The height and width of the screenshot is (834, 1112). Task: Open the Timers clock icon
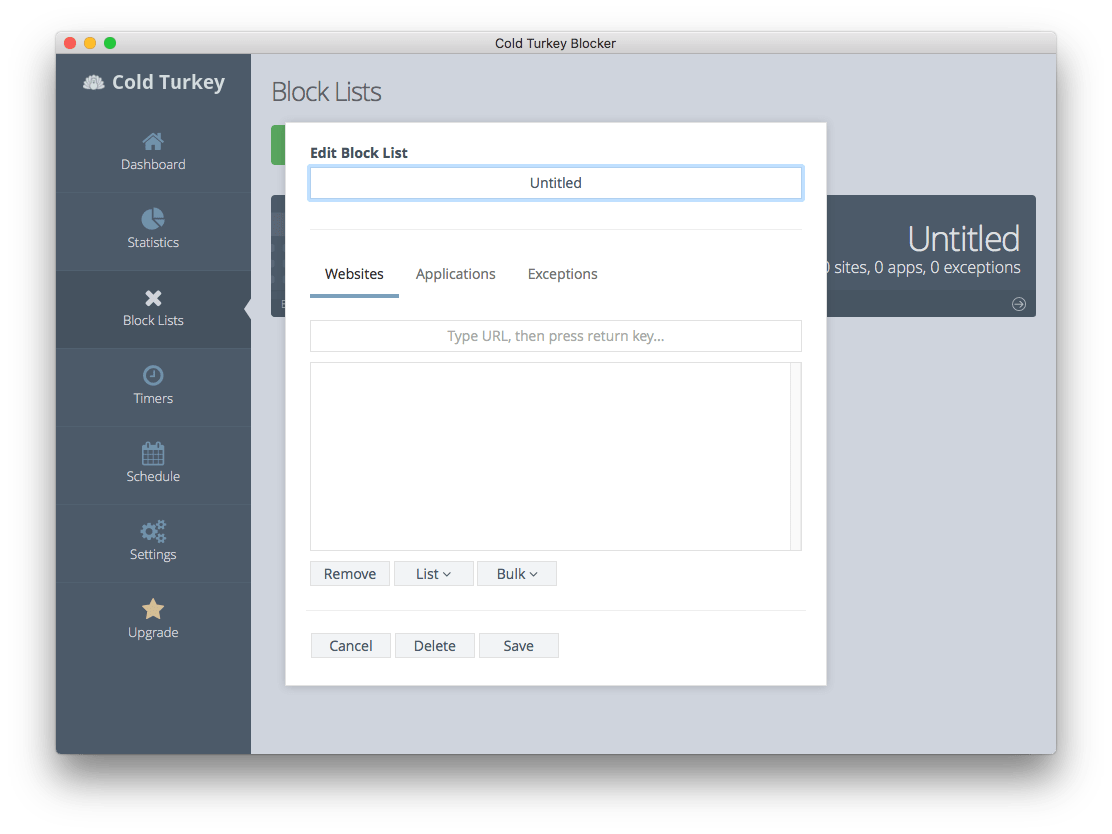pos(153,375)
